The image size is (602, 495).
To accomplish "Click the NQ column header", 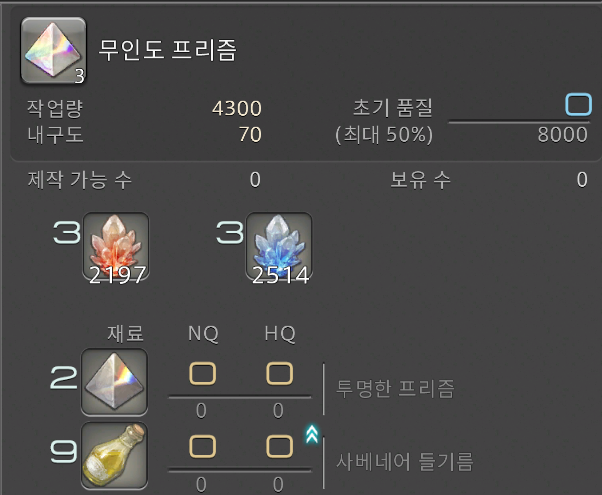I will coord(203,333).
